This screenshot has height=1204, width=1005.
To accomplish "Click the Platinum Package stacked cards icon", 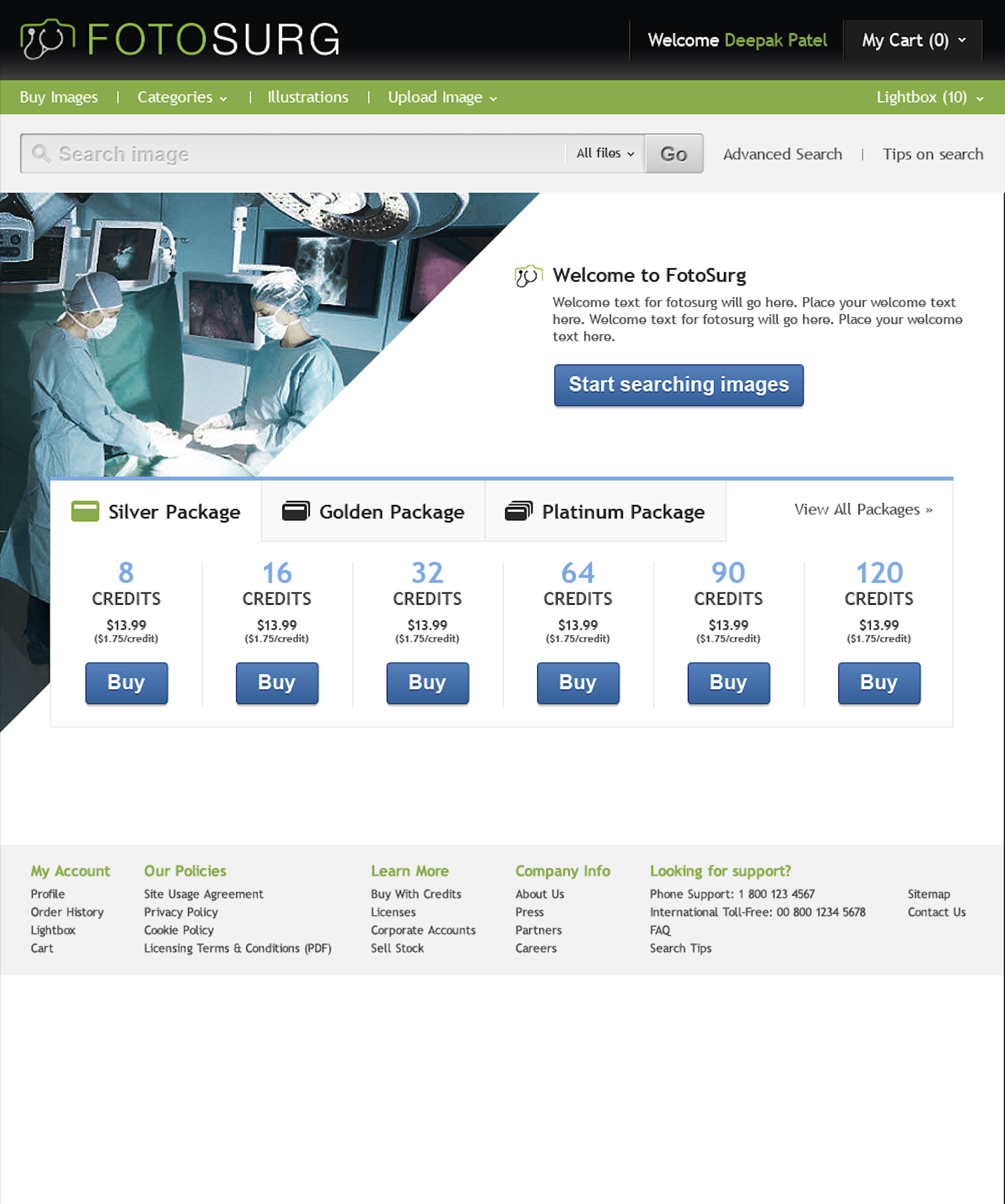I will tap(519, 511).
